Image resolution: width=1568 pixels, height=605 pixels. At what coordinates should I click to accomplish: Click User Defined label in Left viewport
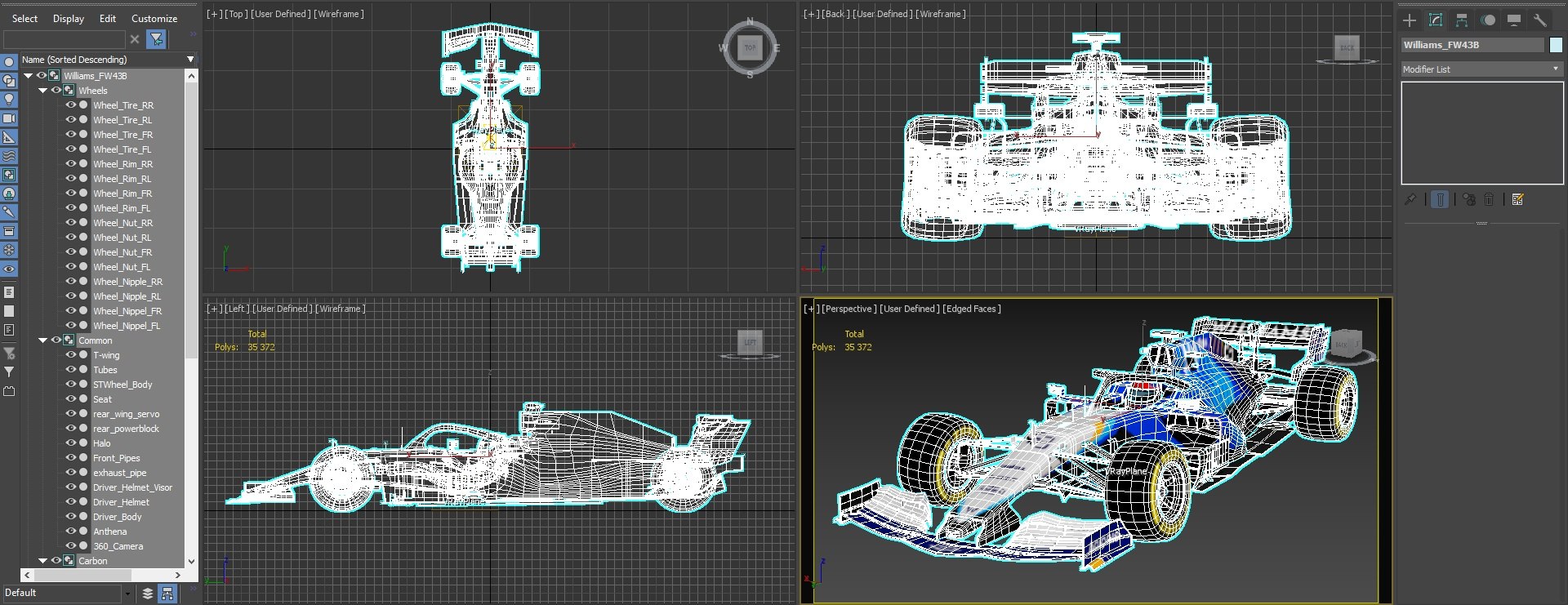tap(282, 309)
